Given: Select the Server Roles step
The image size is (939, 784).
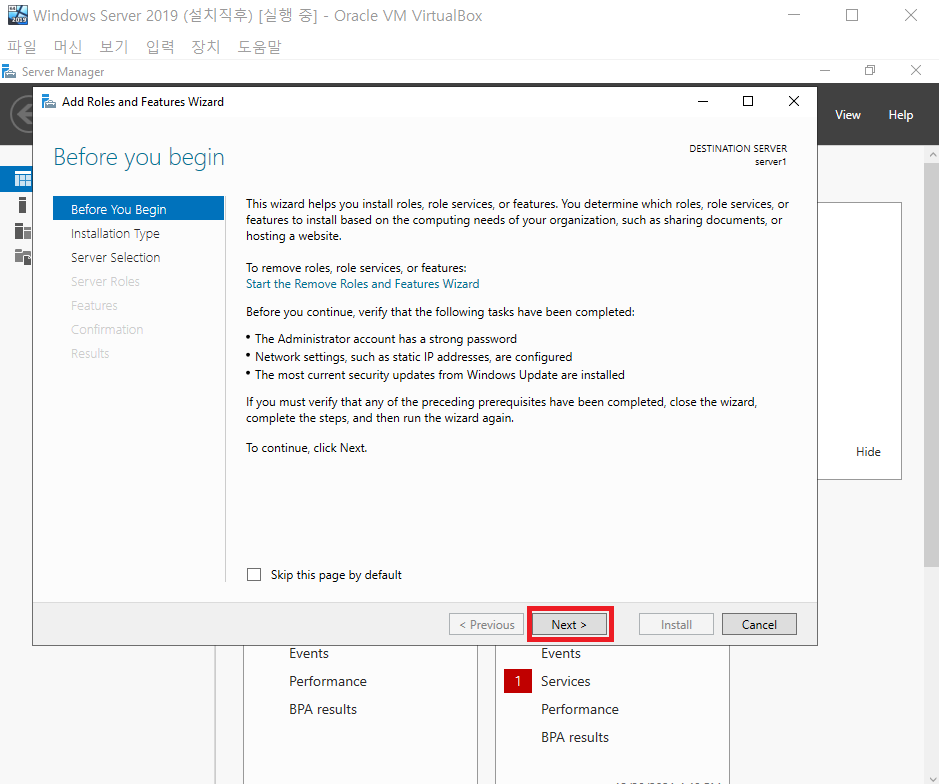Looking at the screenshot, I should click(105, 281).
